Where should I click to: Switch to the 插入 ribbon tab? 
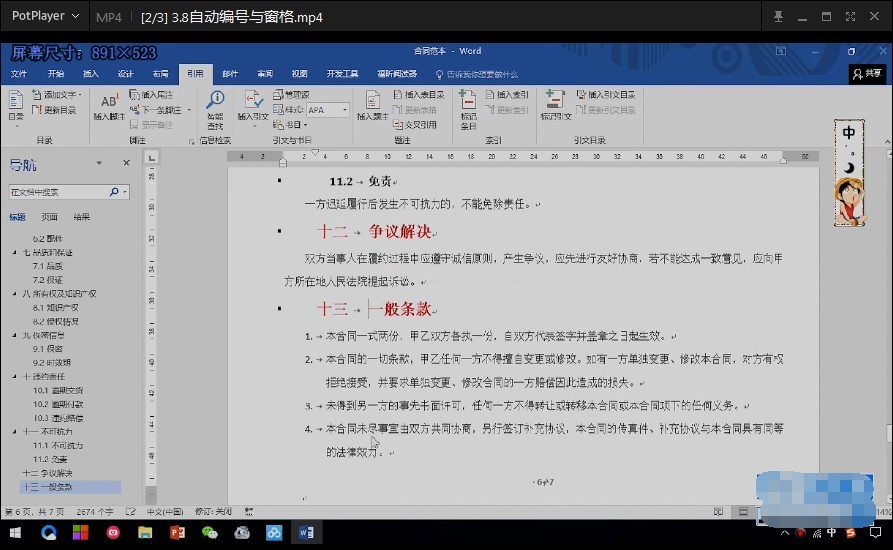[91, 74]
